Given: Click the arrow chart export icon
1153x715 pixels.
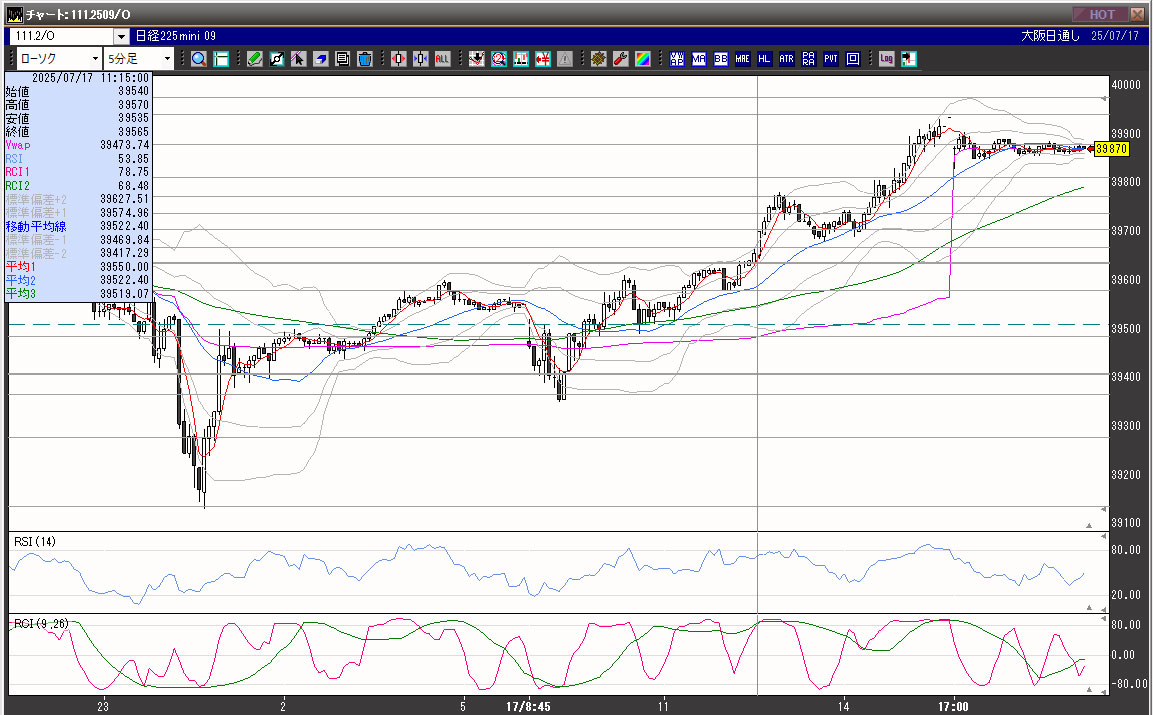Looking at the screenshot, I should (x=908, y=59).
